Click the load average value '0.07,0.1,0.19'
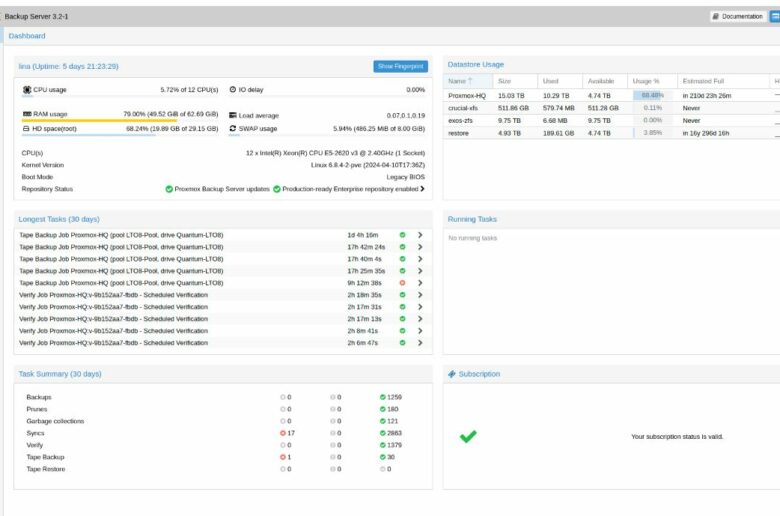 click(405, 115)
